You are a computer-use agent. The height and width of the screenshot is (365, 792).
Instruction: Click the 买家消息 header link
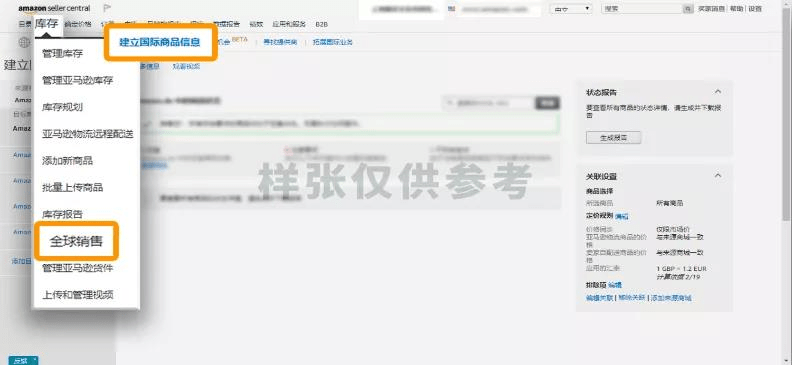(711, 9)
